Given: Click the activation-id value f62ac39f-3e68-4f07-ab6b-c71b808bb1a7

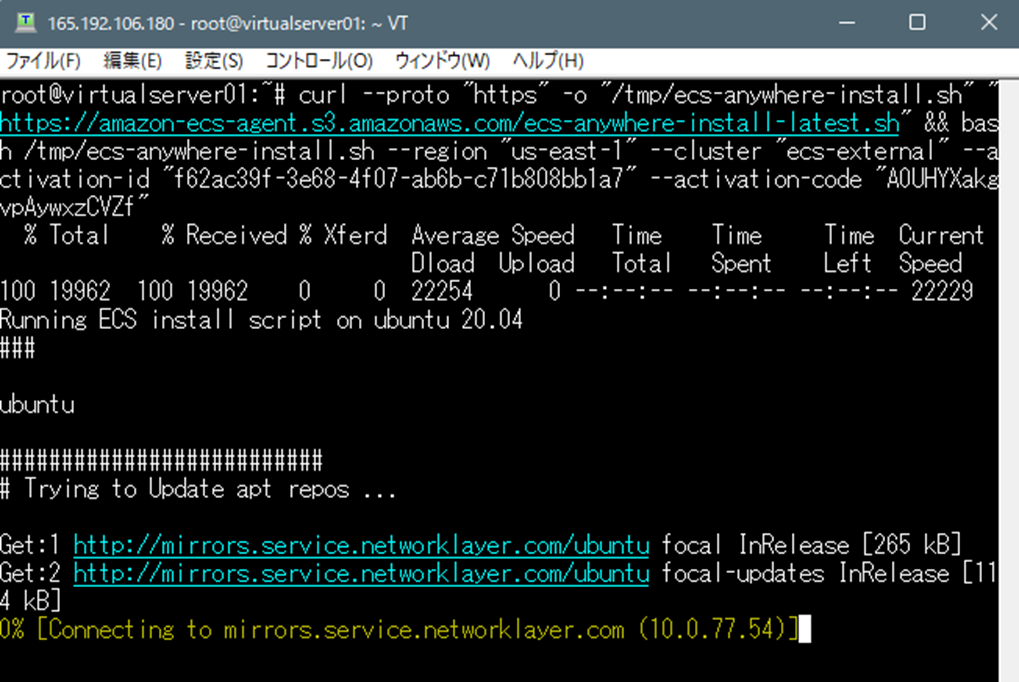Looking at the screenshot, I should tap(398, 179).
